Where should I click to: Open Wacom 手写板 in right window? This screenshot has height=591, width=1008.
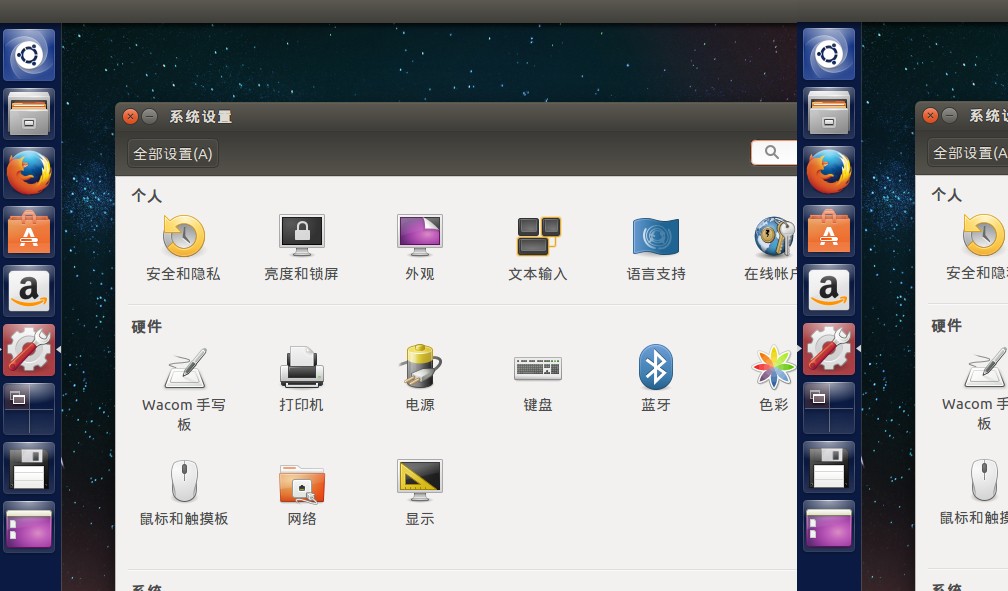(x=977, y=388)
